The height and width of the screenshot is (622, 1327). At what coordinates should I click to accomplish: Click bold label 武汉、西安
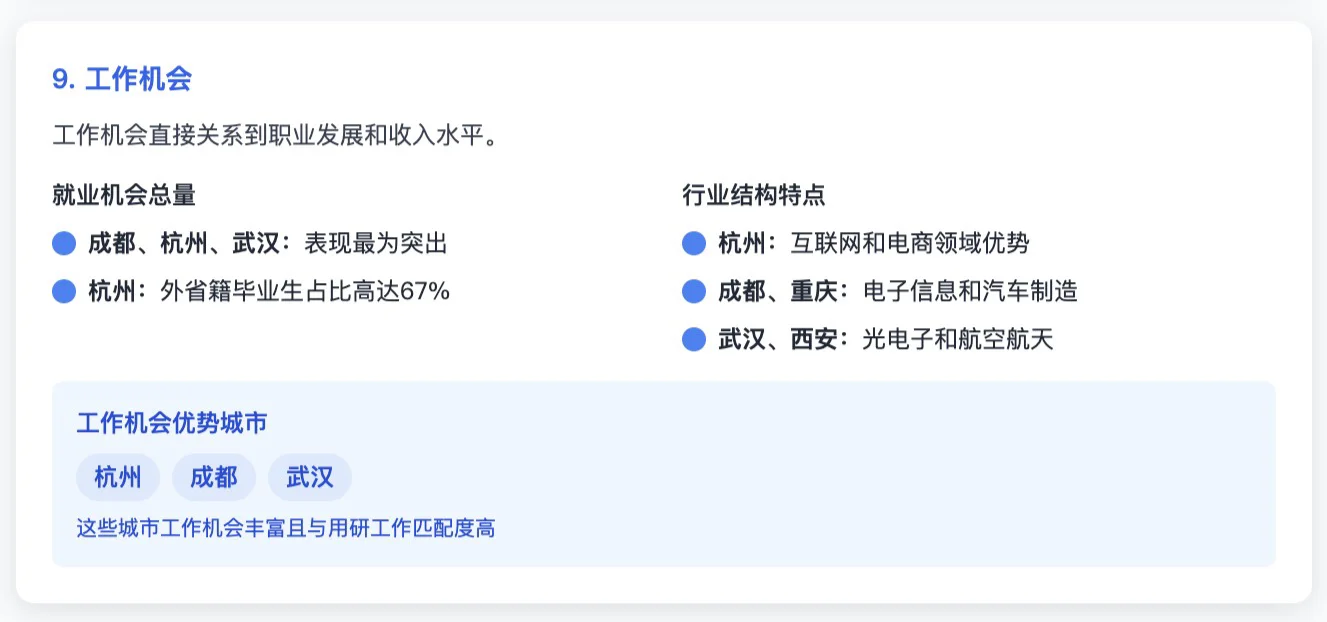coord(778,340)
